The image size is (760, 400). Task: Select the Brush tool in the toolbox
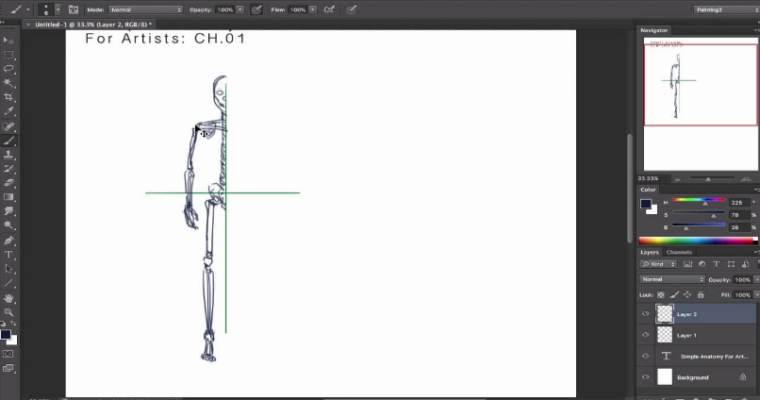click(8, 141)
